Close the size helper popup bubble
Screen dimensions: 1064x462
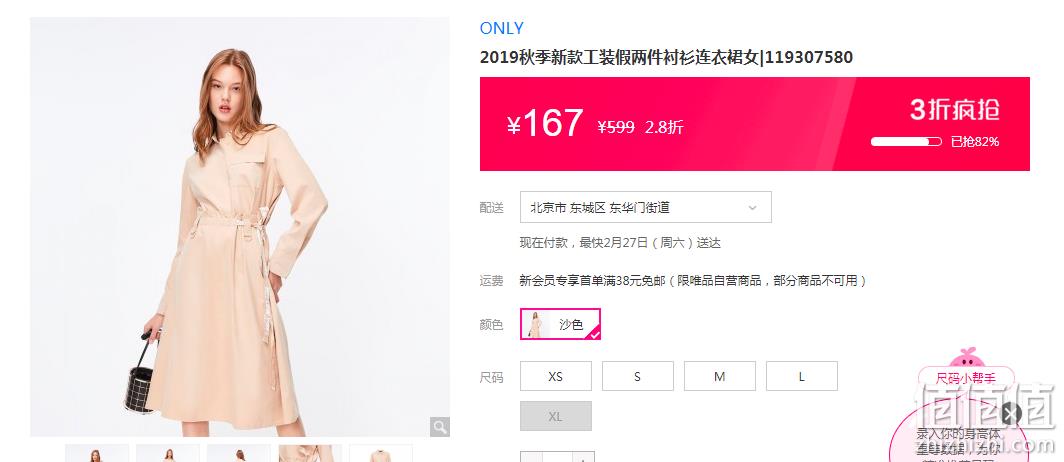click(1010, 413)
